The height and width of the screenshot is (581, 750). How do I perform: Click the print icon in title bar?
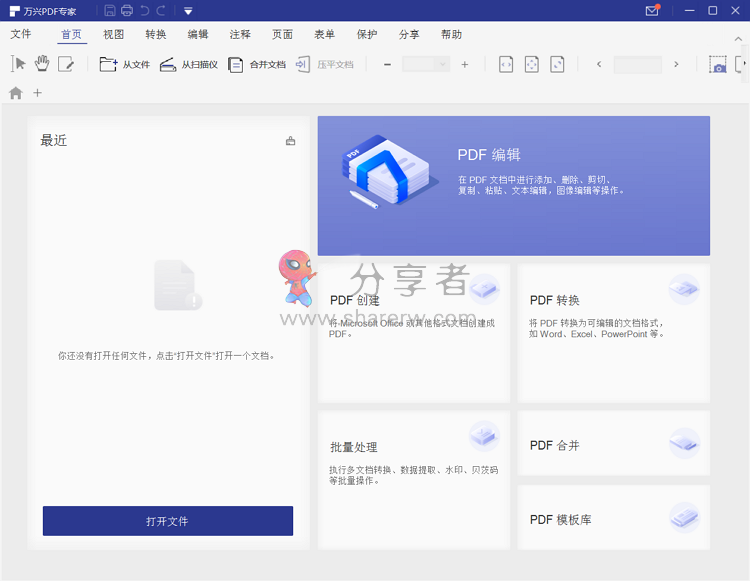click(x=127, y=11)
